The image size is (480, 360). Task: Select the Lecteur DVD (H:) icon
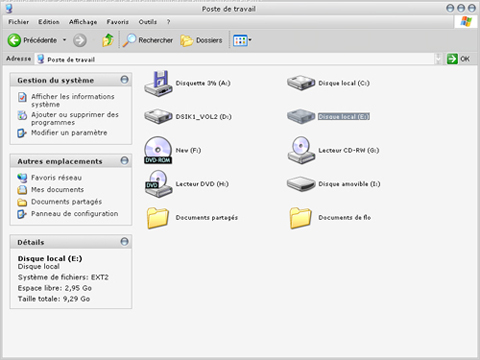(158, 184)
